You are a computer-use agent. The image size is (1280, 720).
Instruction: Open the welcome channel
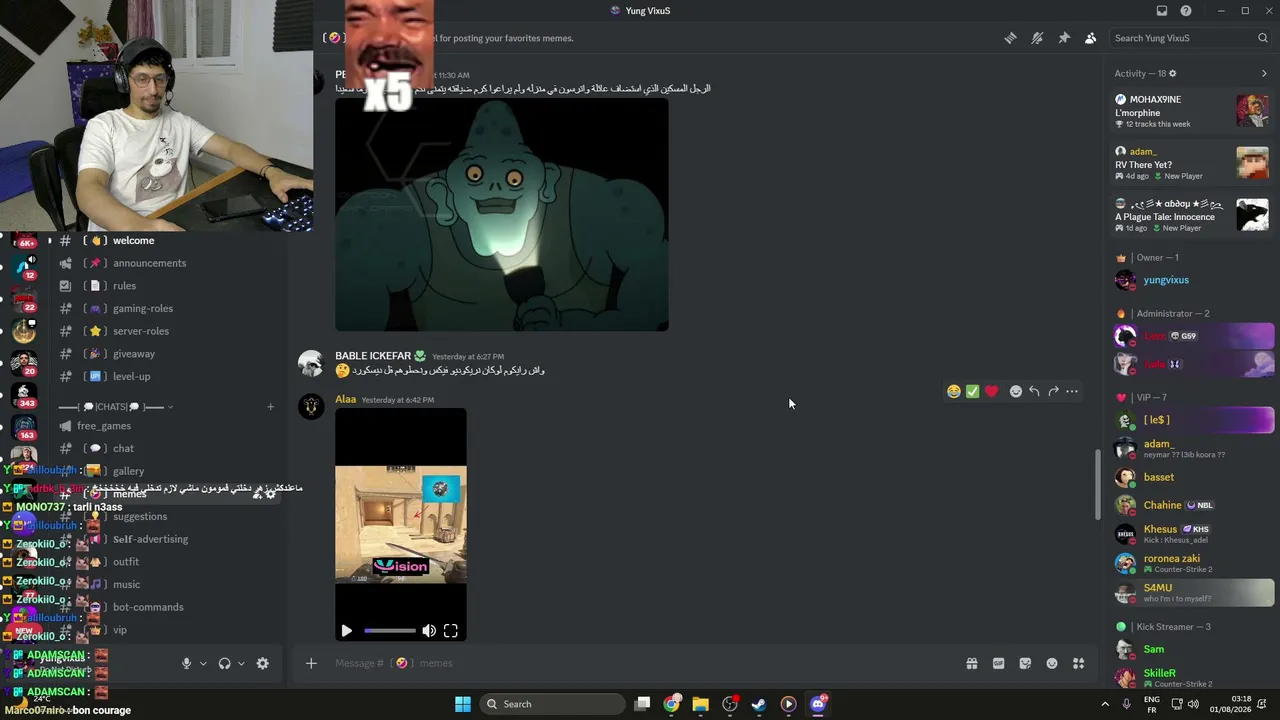166,241
